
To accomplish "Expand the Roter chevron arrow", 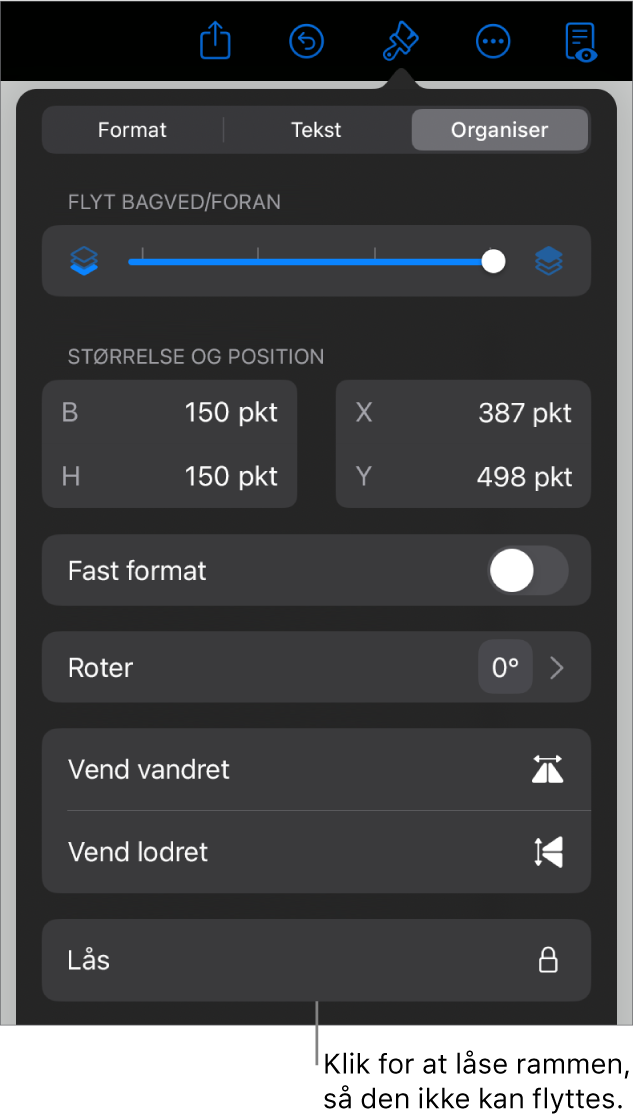I will pyautogui.click(x=557, y=668).
